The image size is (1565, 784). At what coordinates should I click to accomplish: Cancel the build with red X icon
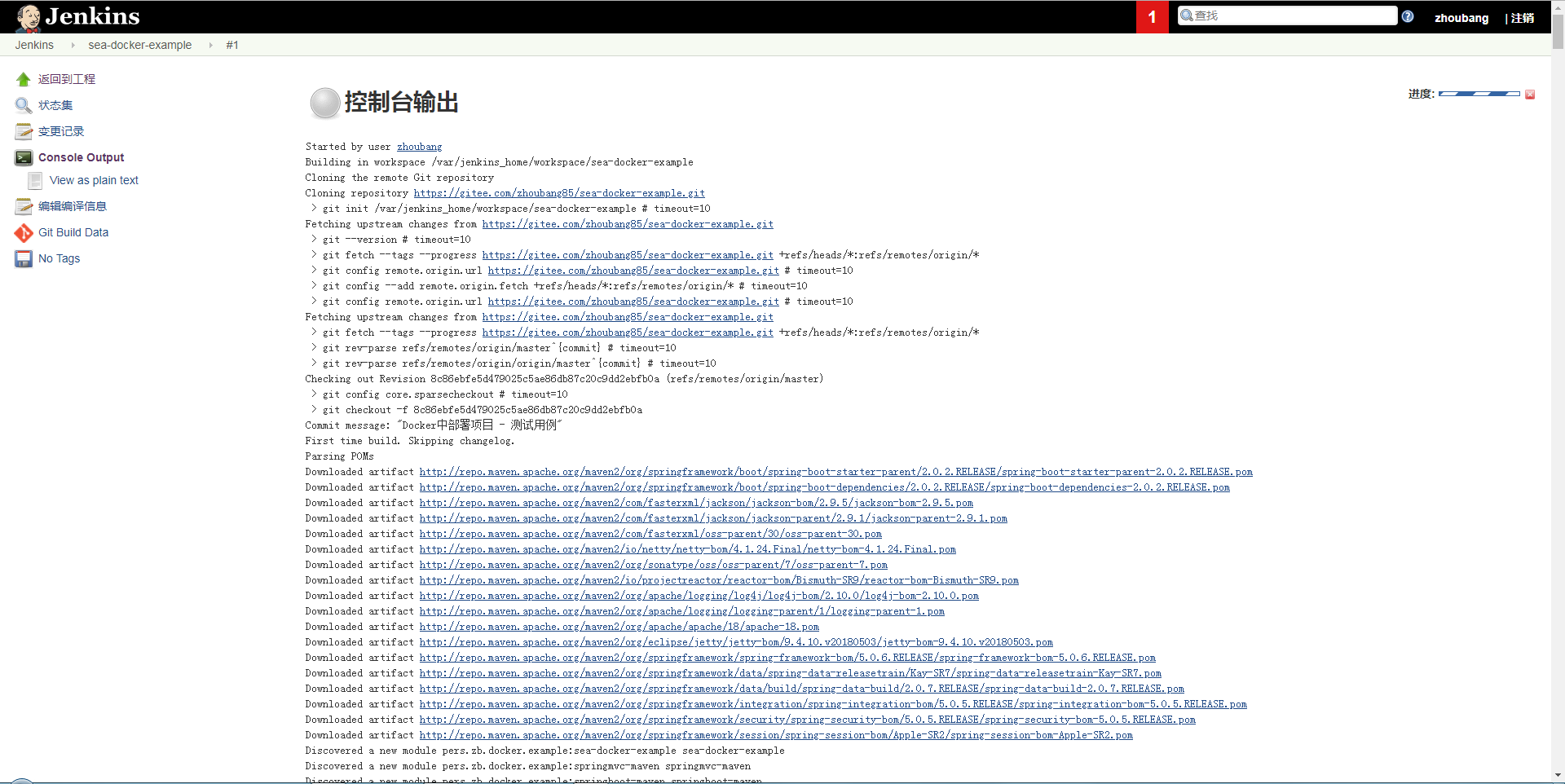point(1530,95)
